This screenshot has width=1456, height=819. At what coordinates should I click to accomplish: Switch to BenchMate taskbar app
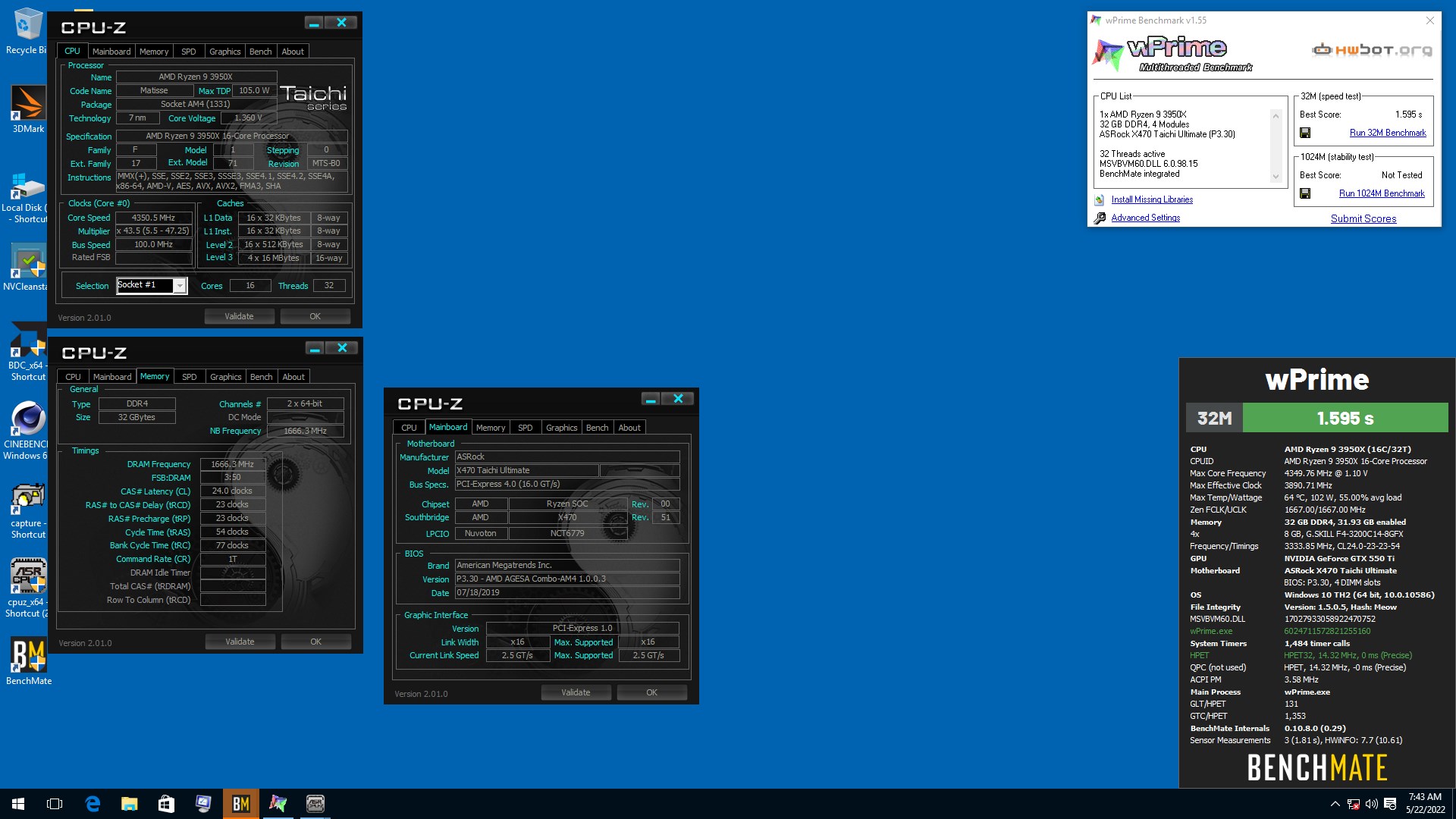(x=240, y=804)
